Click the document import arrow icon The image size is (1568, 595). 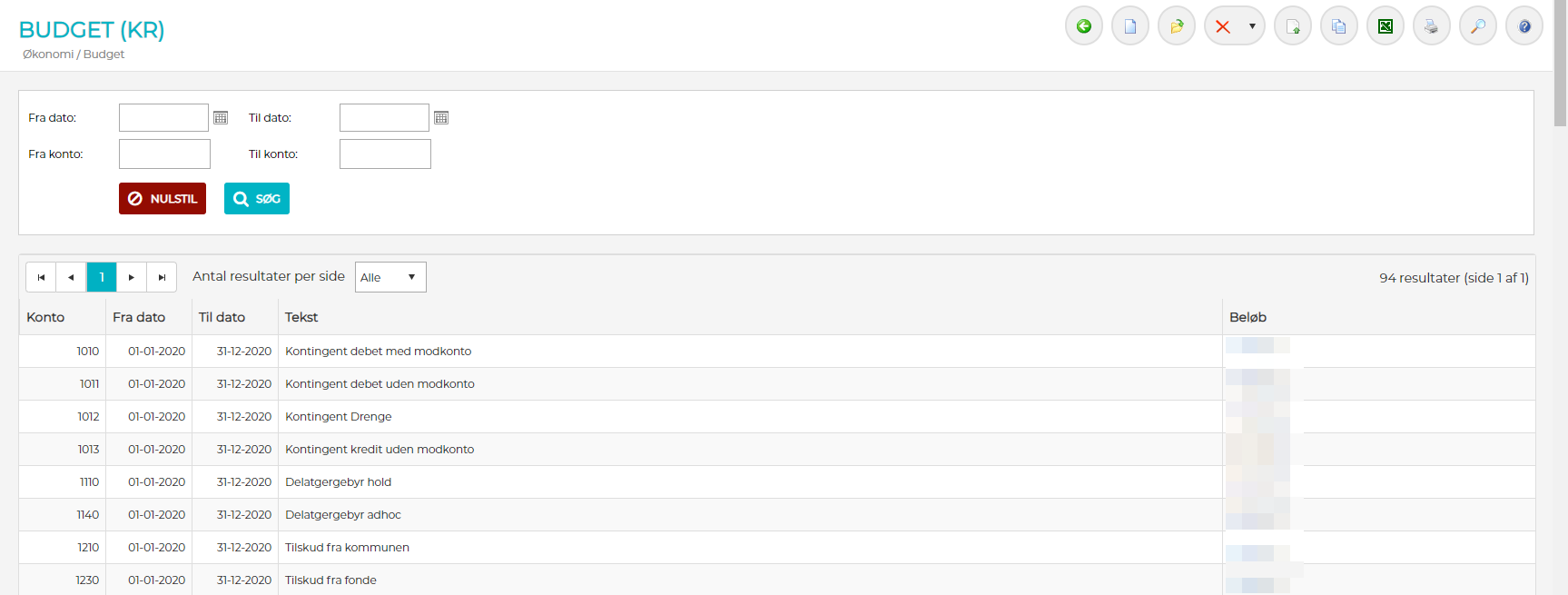(1292, 26)
